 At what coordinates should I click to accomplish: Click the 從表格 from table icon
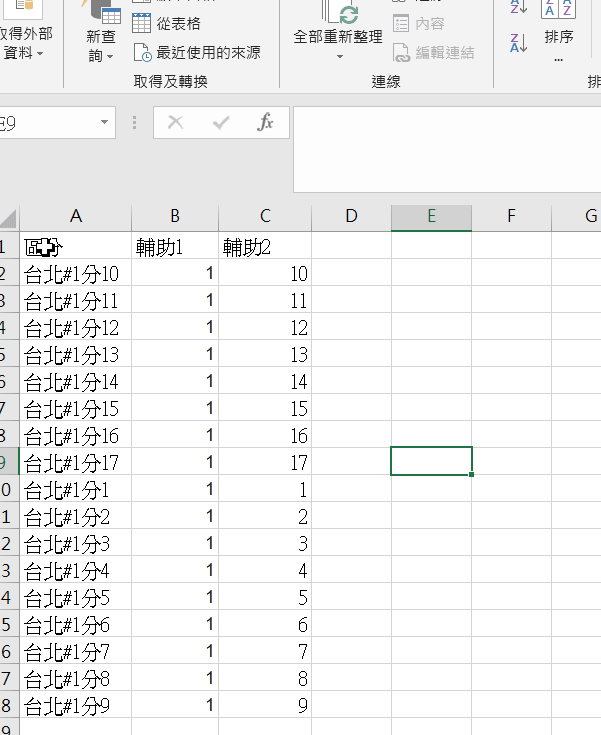pos(141,23)
